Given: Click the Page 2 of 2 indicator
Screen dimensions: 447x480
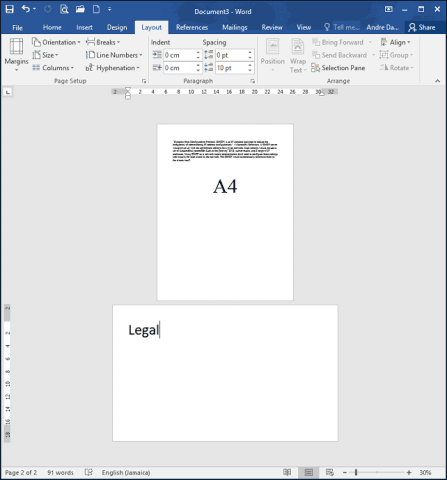Looking at the screenshot, I should tap(21, 473).
